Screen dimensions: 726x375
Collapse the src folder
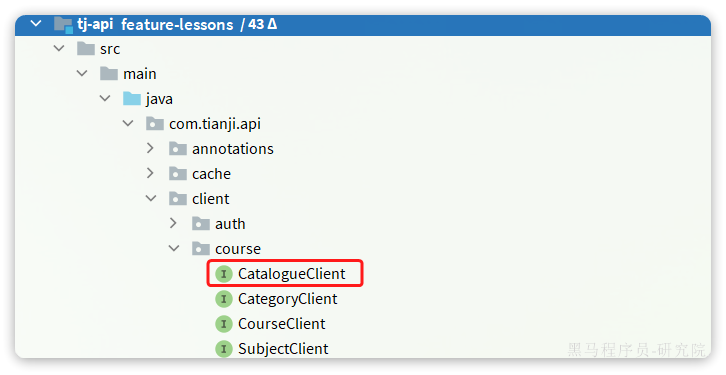point(59,48)
